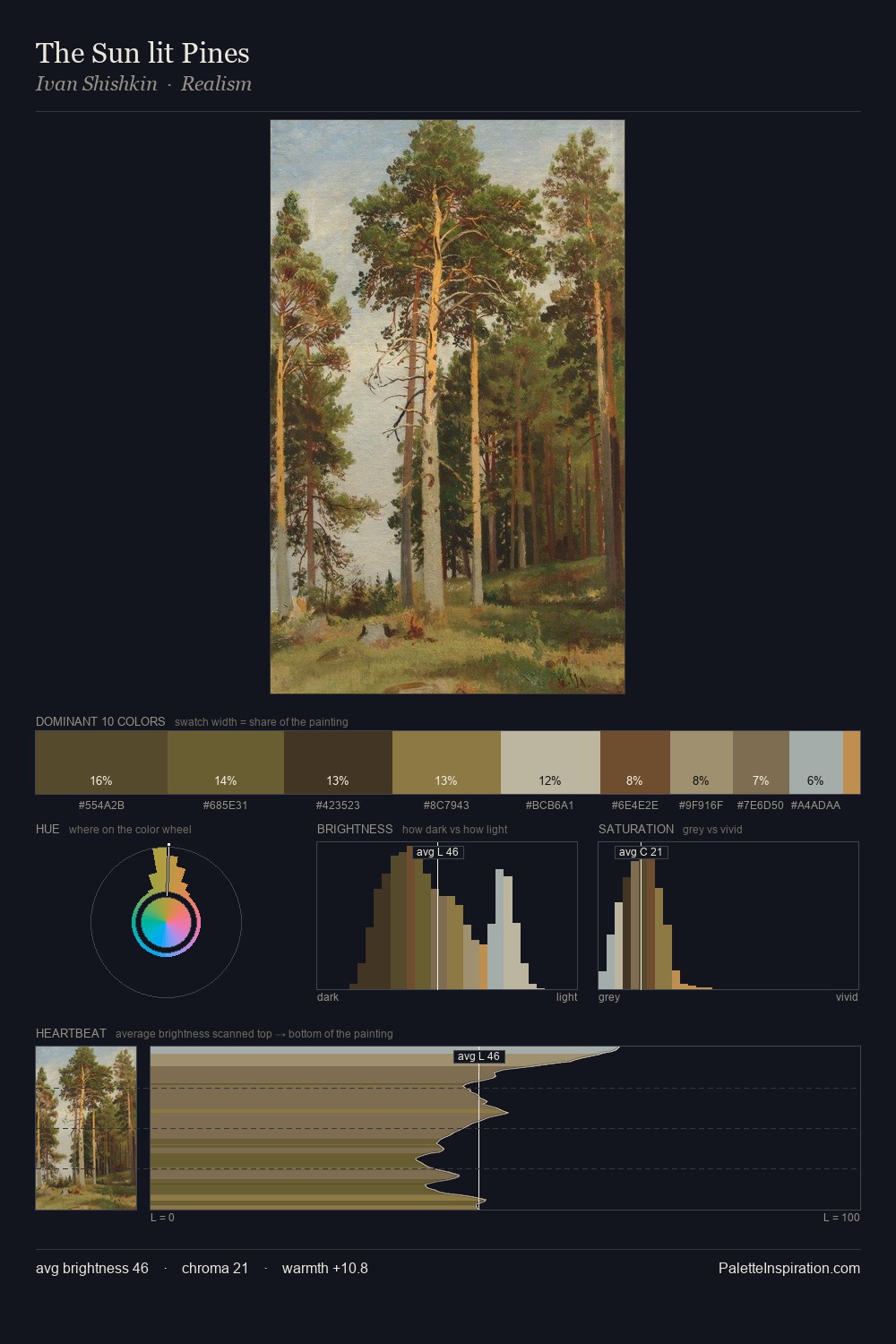896x1344 pixels.
Task: Select the 6% grey-blue swatch #A4ADAA
Action: (816, 762)
